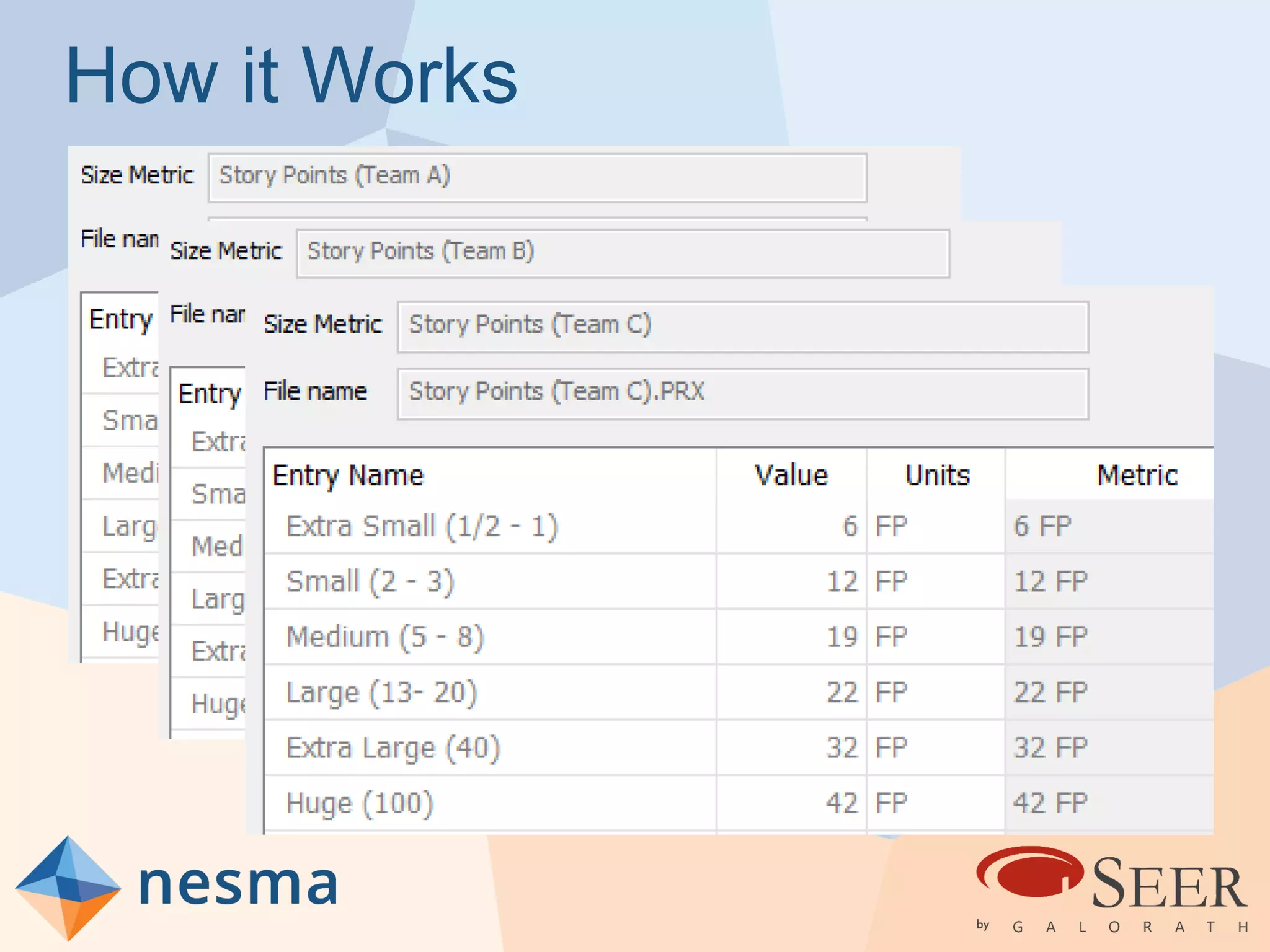Click the Team C Size Metric field
Viewport: 1270px width, 952px height.
tap(742, 327)
